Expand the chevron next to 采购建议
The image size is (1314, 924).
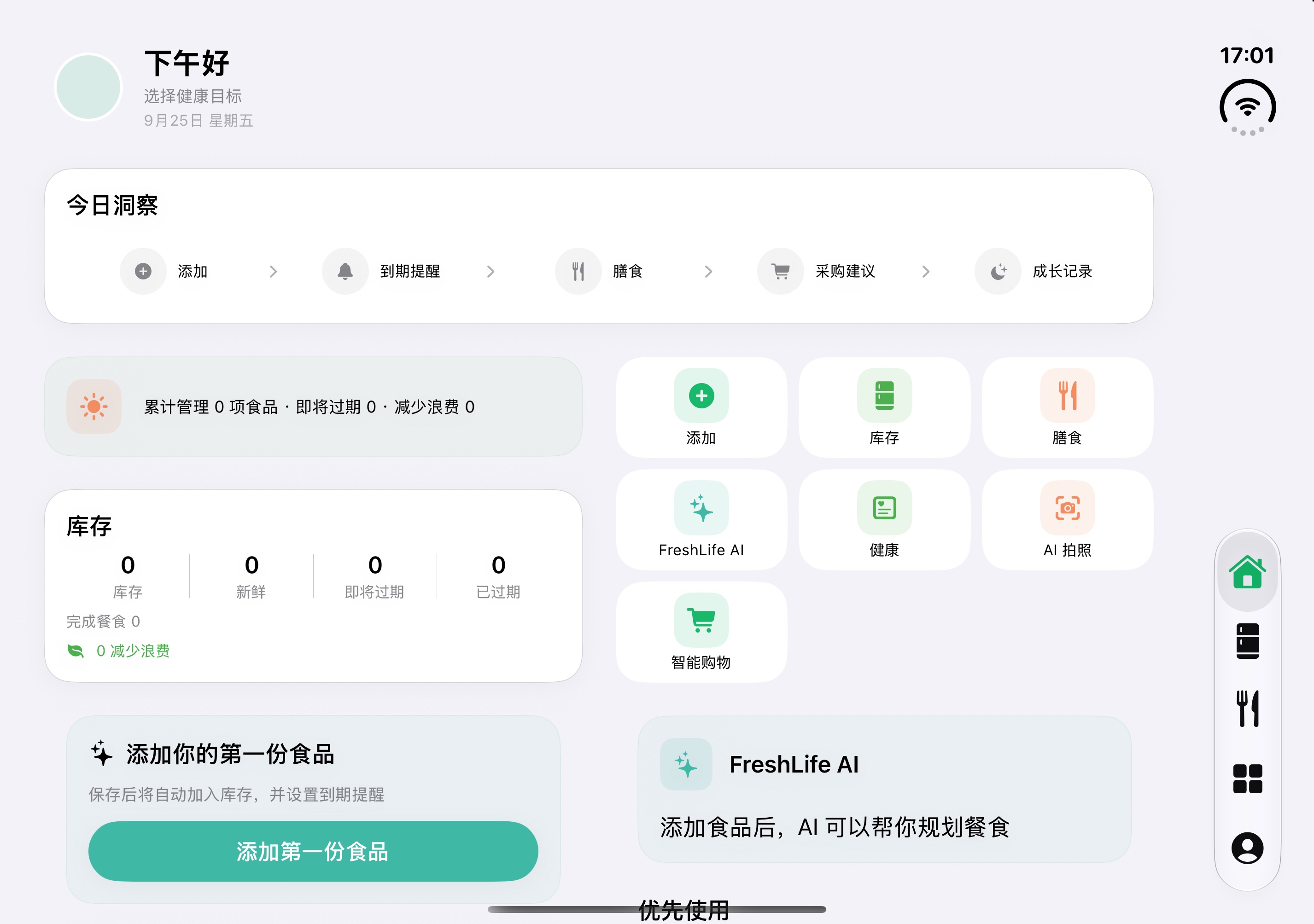pos(926,271)
